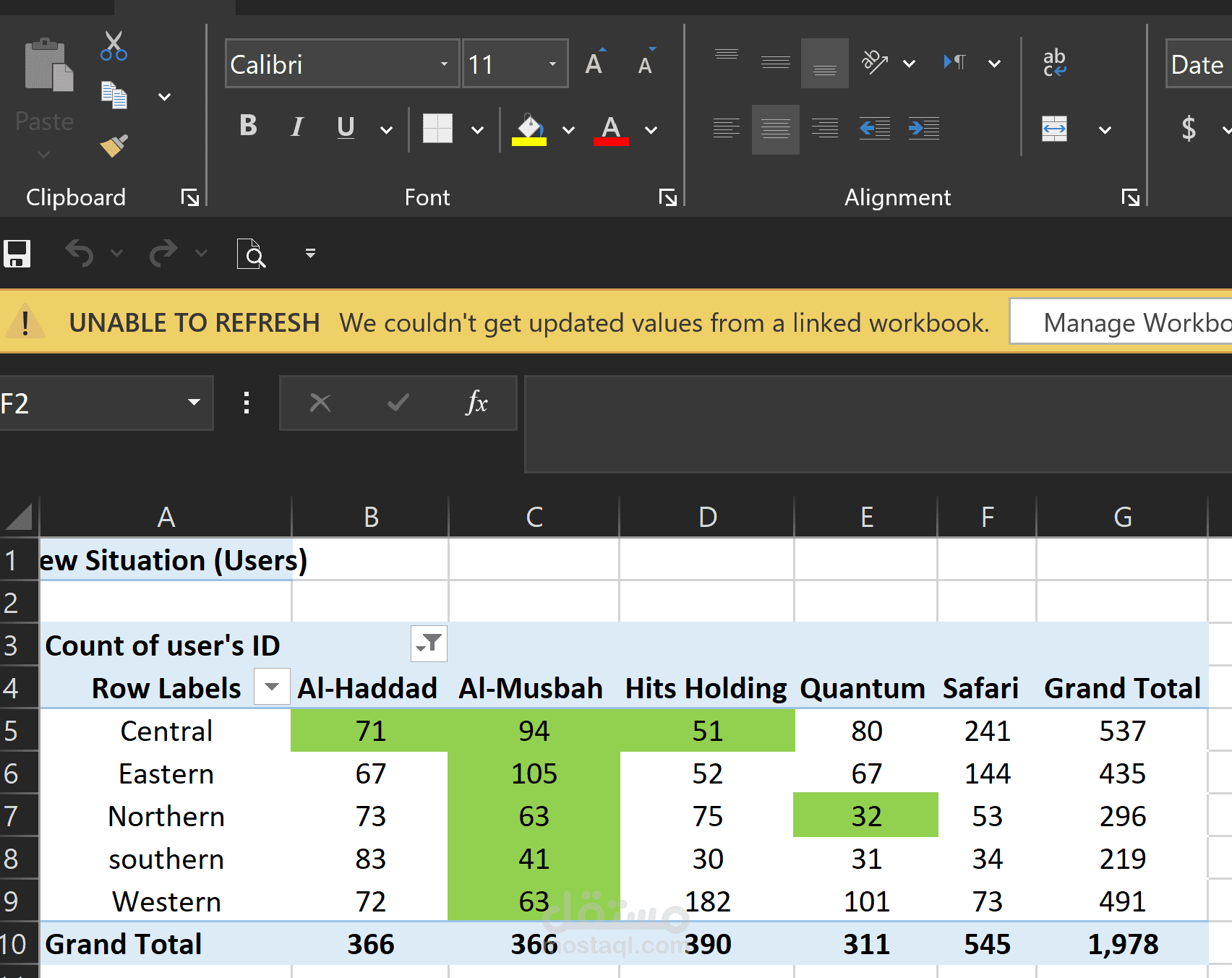Toggle Center horizontal alignment

click(x=776, y=129)
